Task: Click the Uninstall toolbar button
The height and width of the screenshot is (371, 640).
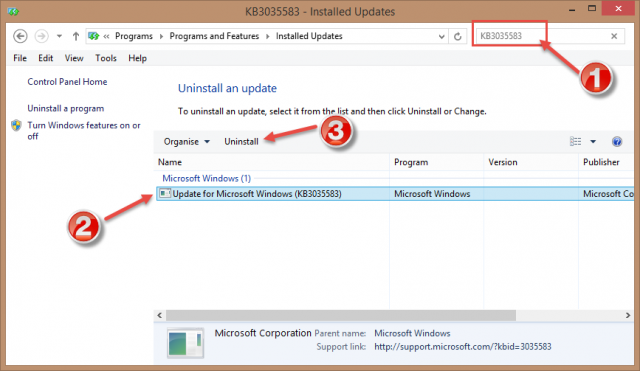Action: 241,142
